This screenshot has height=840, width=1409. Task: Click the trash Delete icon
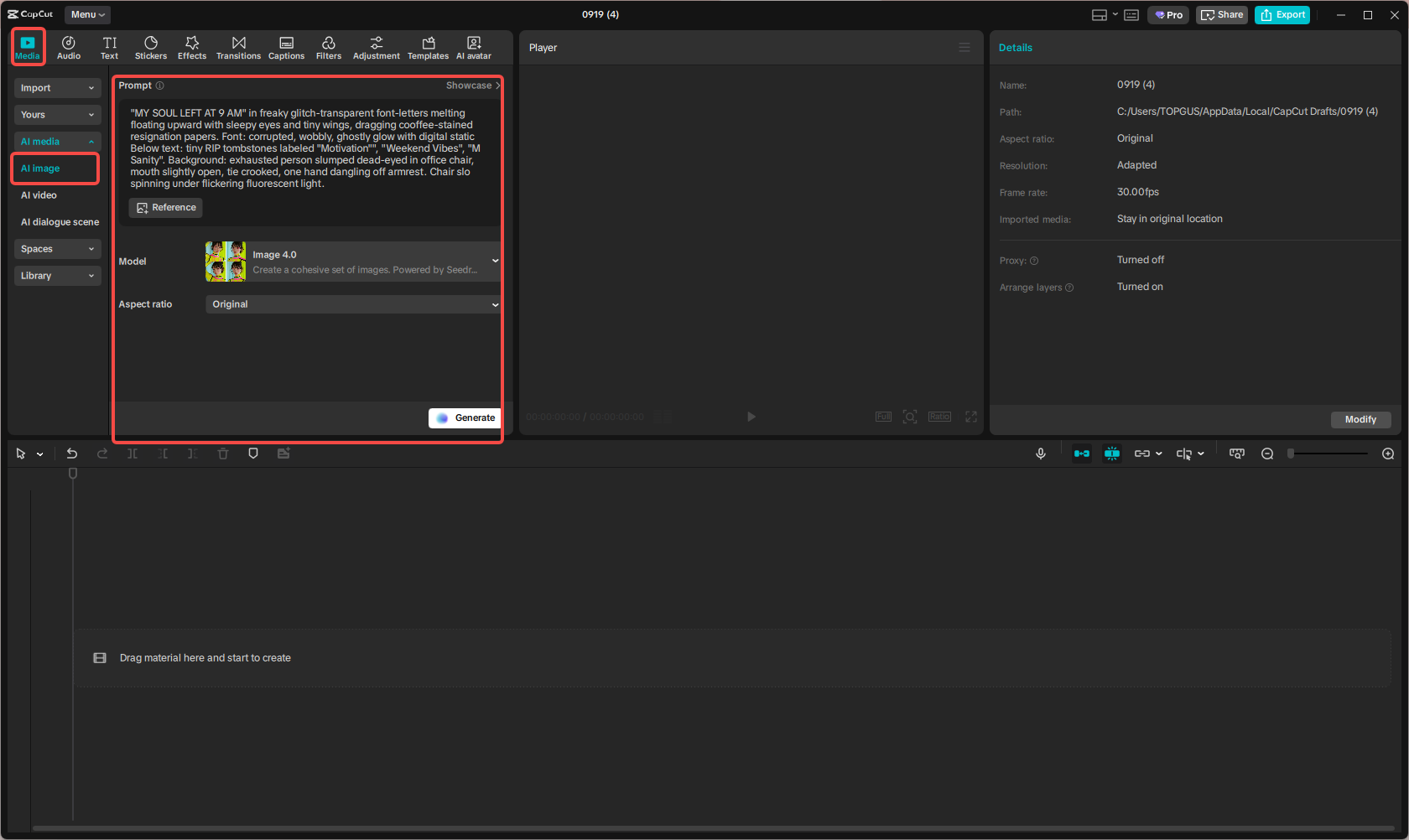pos(223,454)
